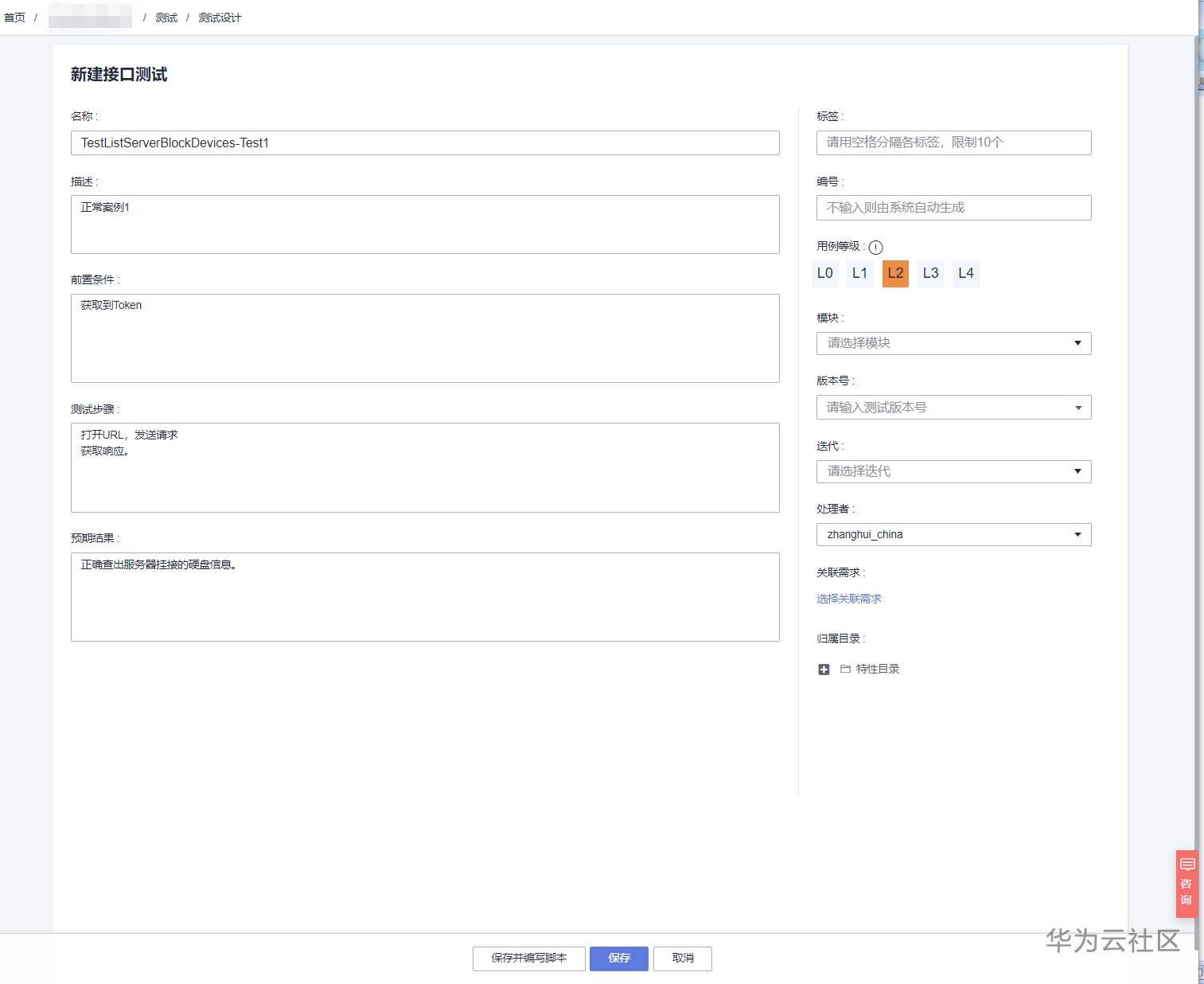
Task: Open the 选择关联需求 link
Action: click(x=849, y=599)
